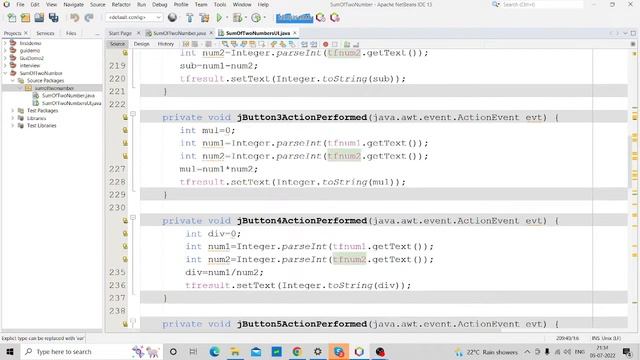Screen dimensions: 640x360
Task: Click the Design view button
Action: tap(142, 44)
